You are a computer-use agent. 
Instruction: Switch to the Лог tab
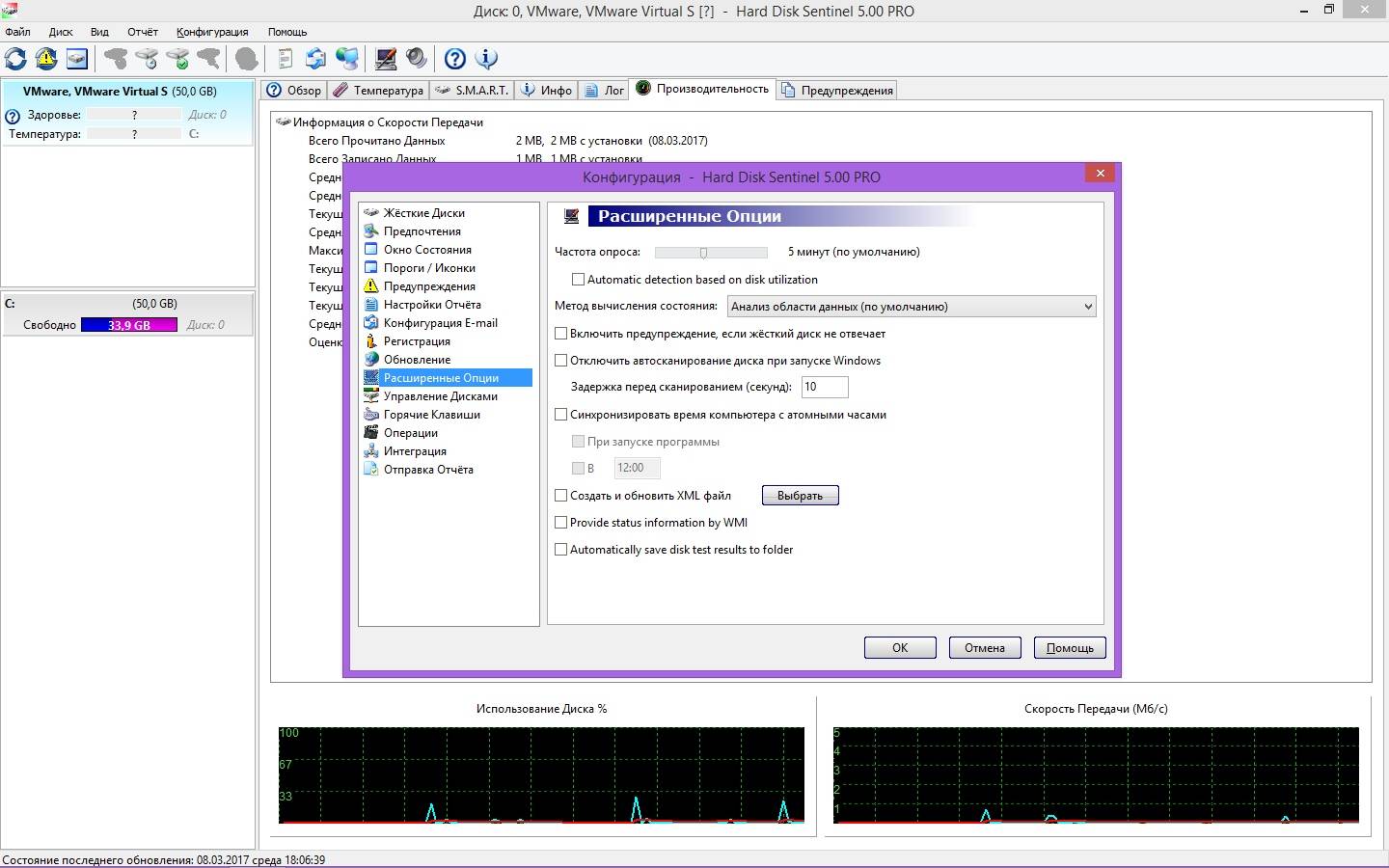[x=604, y=91]
